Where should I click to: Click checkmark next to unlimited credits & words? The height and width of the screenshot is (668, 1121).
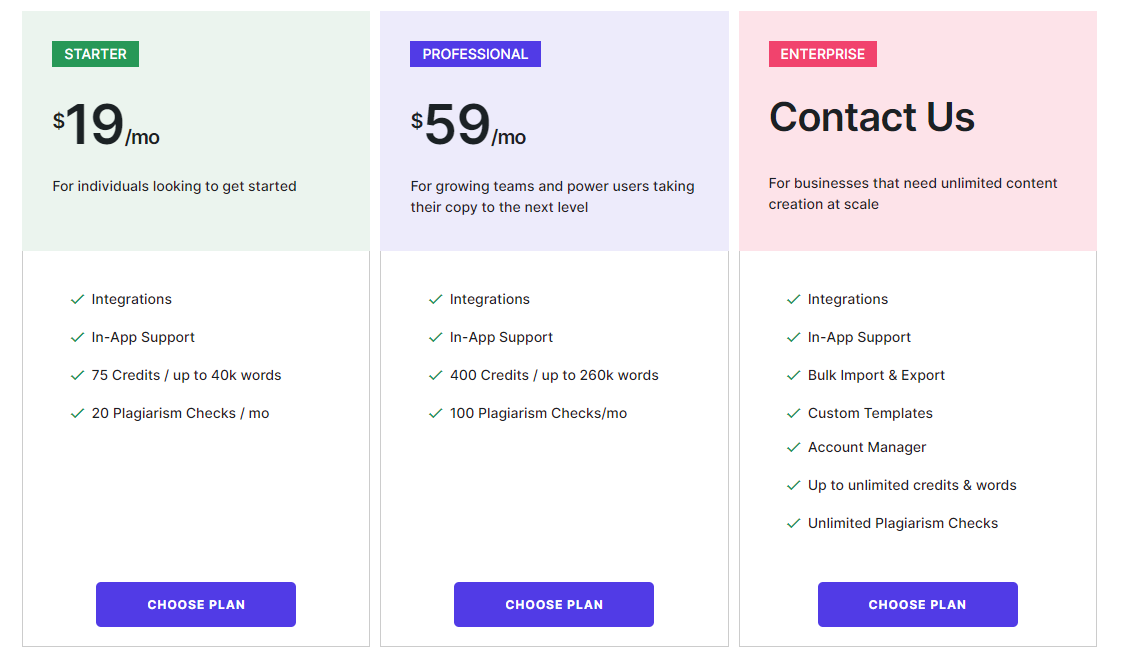pyautogui.click(x=793, y=485)
